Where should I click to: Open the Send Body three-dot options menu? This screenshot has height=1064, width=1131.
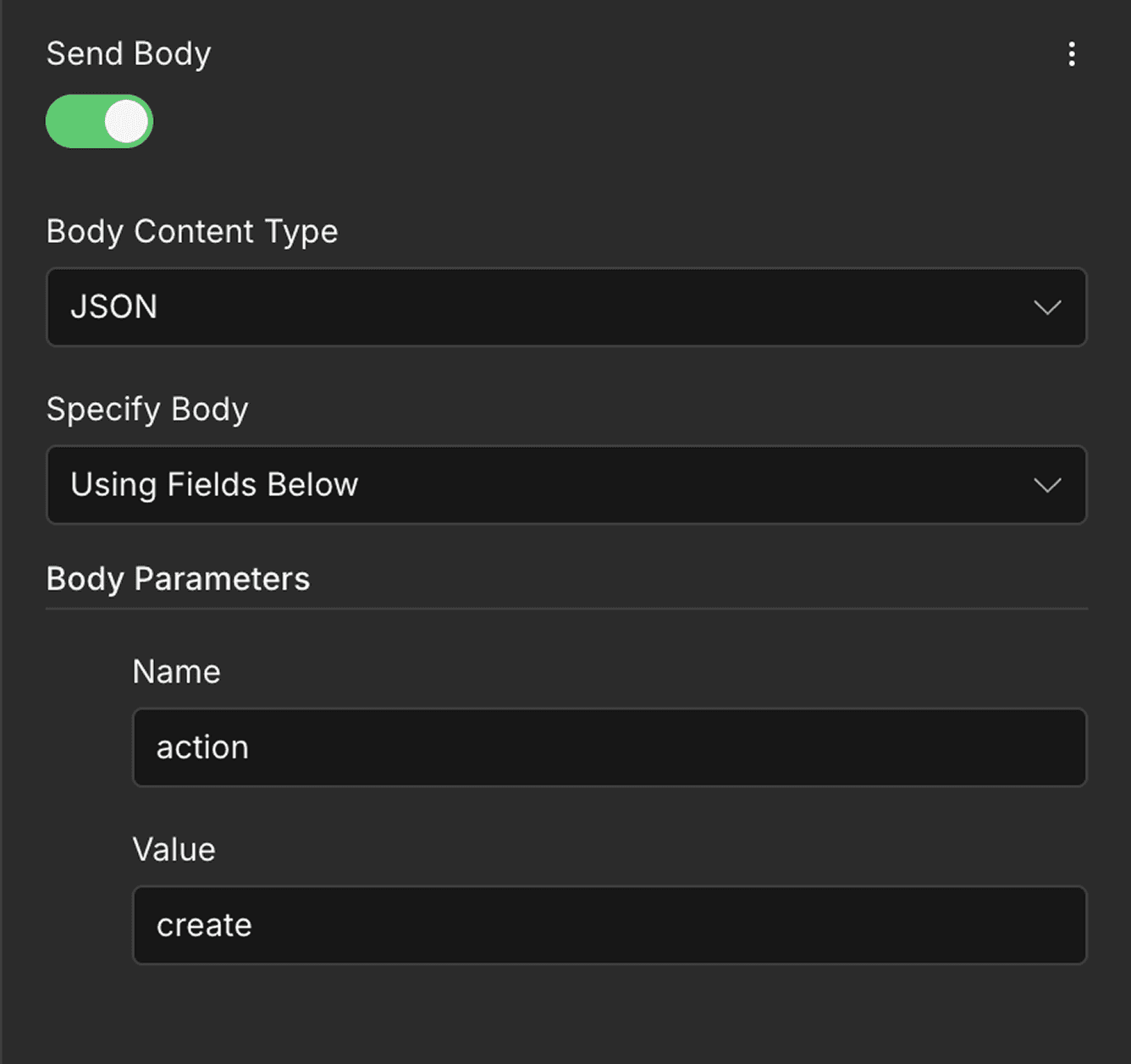click(x=1072, y=54)
